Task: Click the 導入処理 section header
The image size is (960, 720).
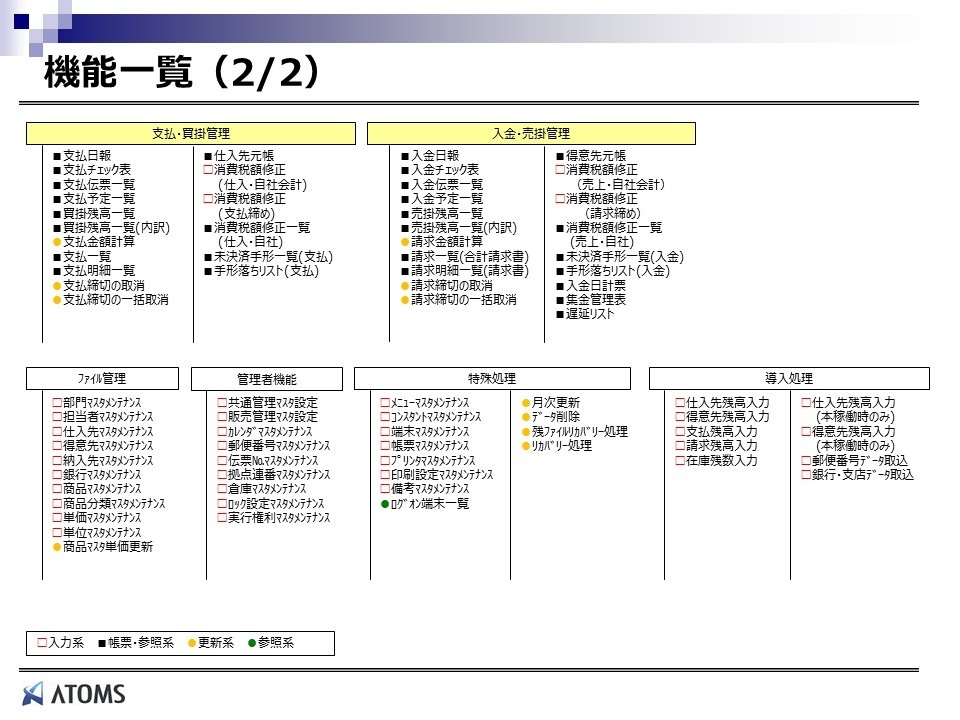Action: coord(789,379)
